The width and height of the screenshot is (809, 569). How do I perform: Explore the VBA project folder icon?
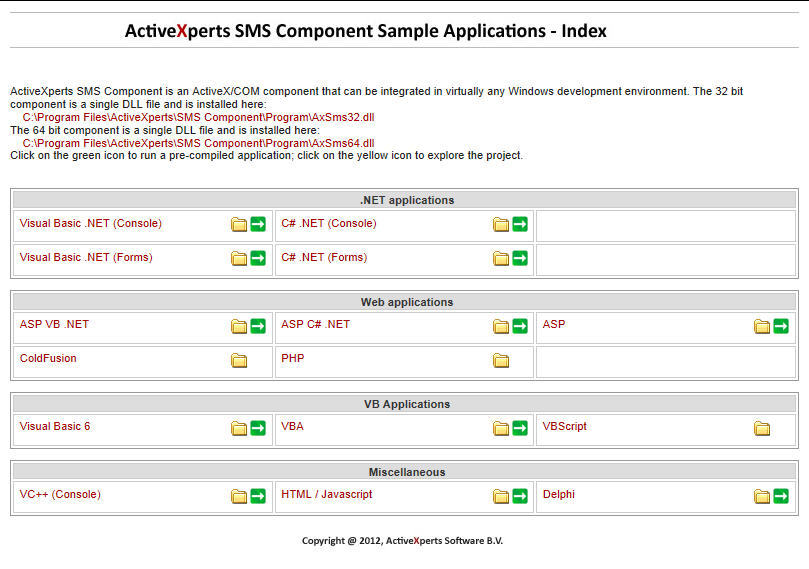click(501, 429)
